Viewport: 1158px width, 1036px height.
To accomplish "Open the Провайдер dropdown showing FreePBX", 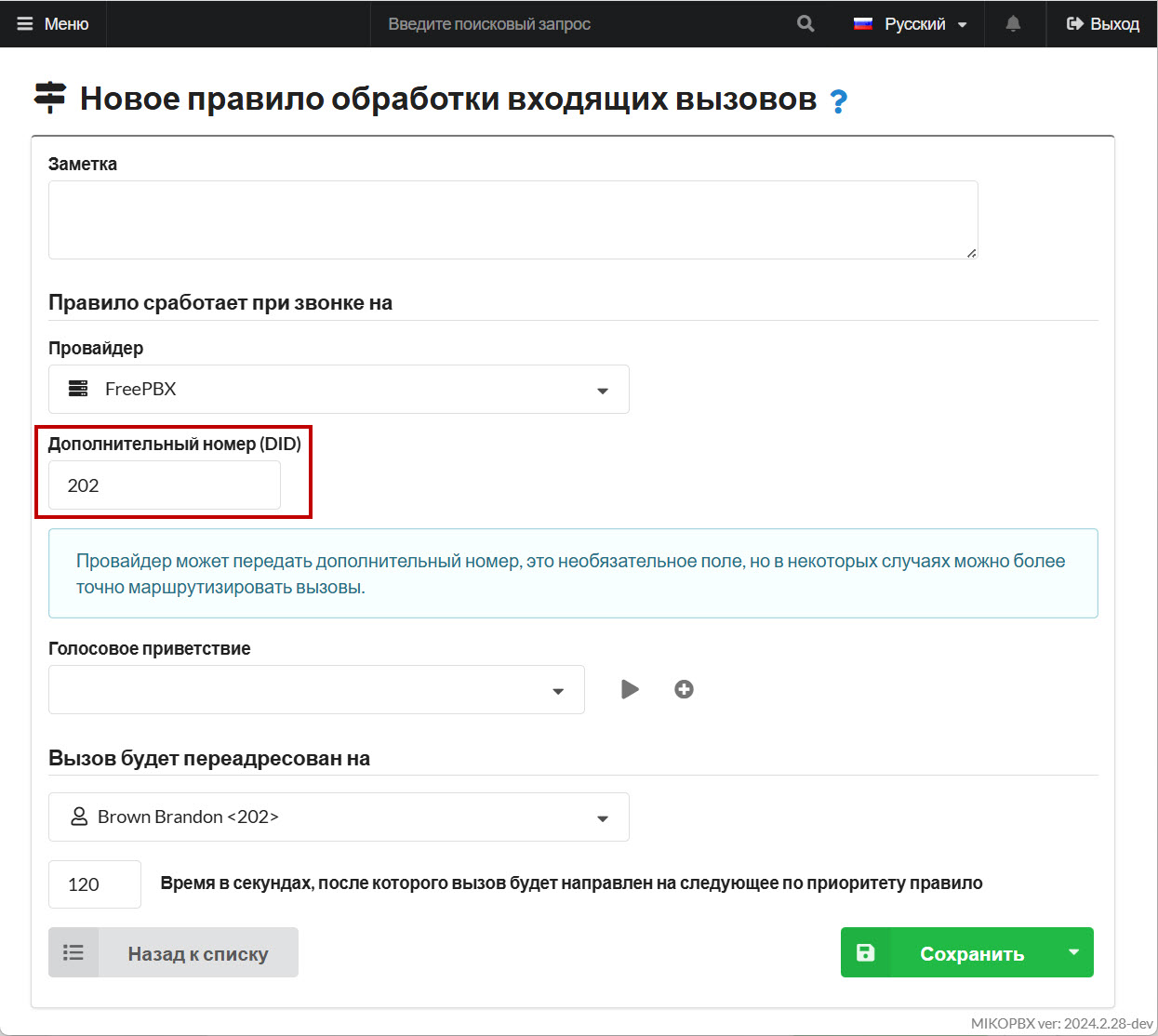I will (x=339, y=389).
